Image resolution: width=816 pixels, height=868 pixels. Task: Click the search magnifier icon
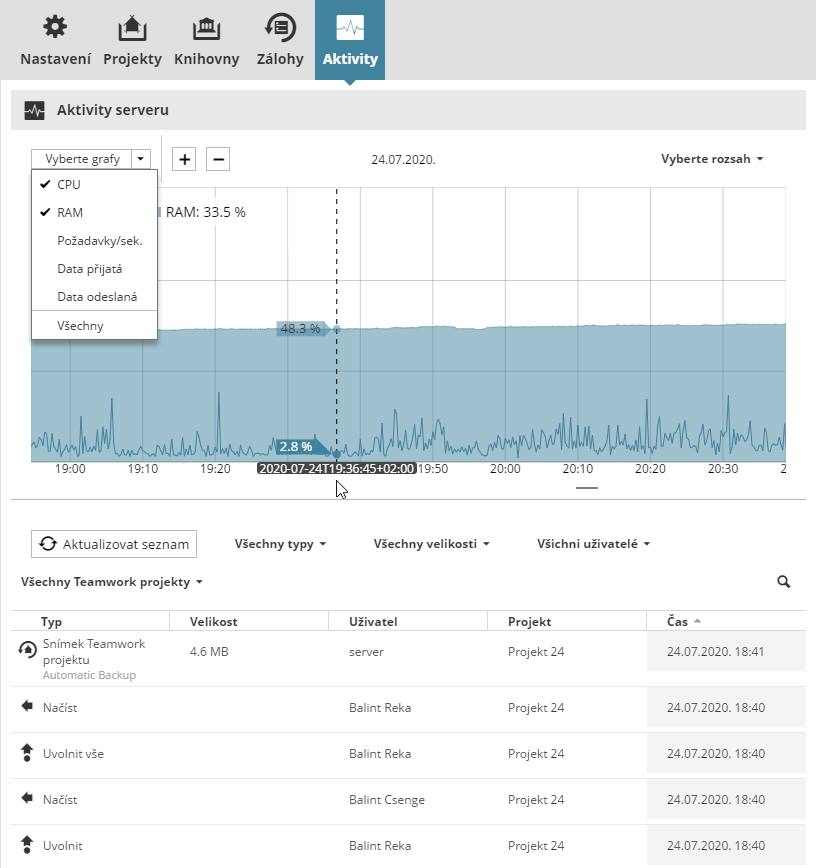pos(784,581)
